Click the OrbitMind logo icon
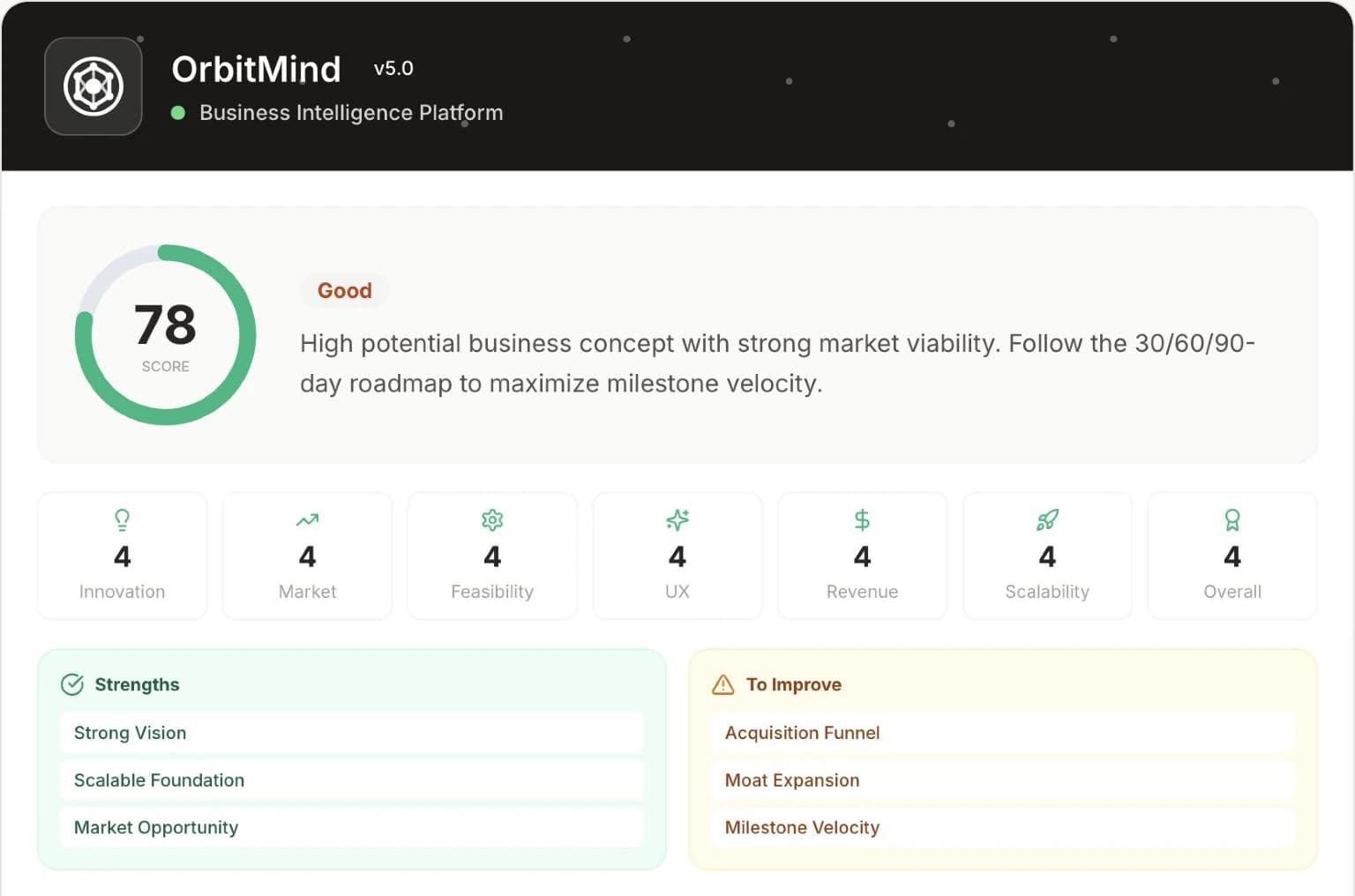The height and width of the screenshot is (896, 1355). [x=94, y=86]
